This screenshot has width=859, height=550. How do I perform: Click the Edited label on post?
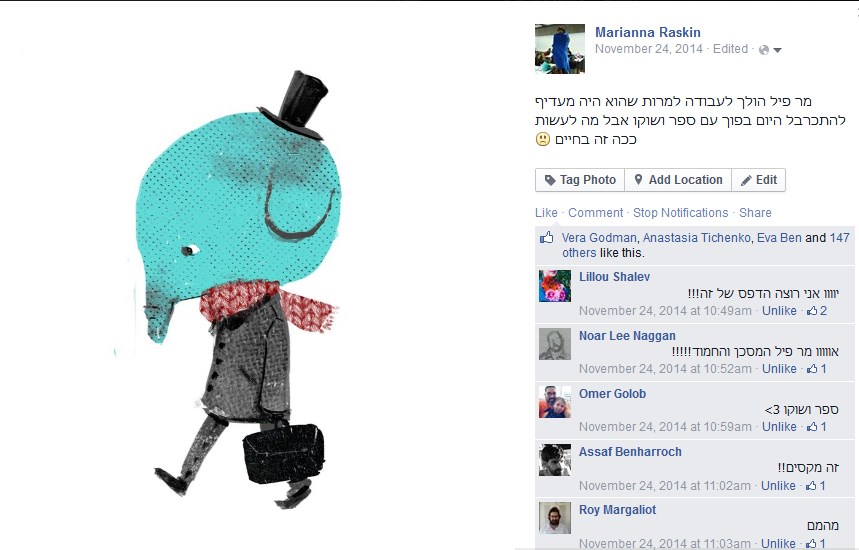click(730, 49)
